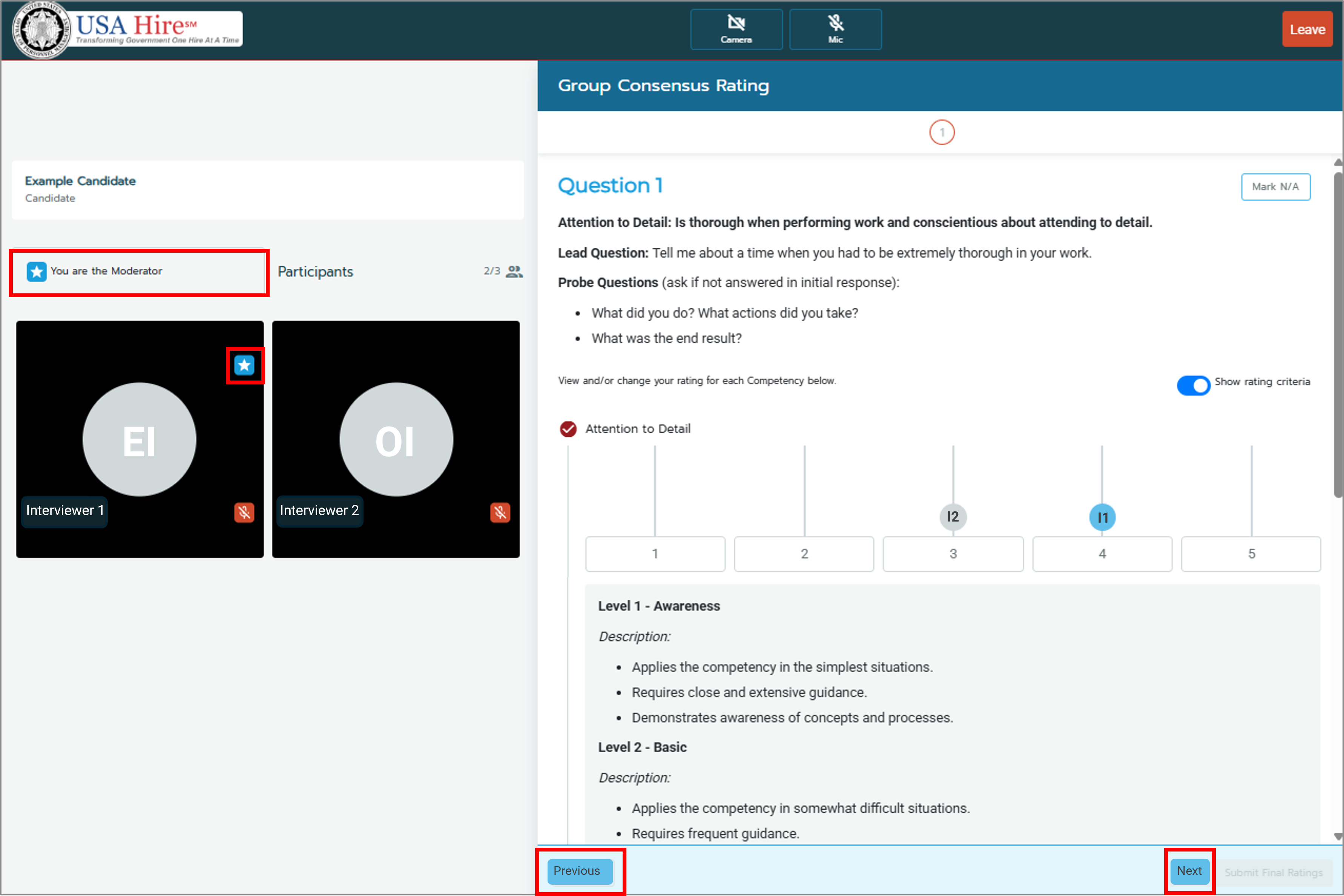Click the scrollbar up arrow

click(1338, 163)
